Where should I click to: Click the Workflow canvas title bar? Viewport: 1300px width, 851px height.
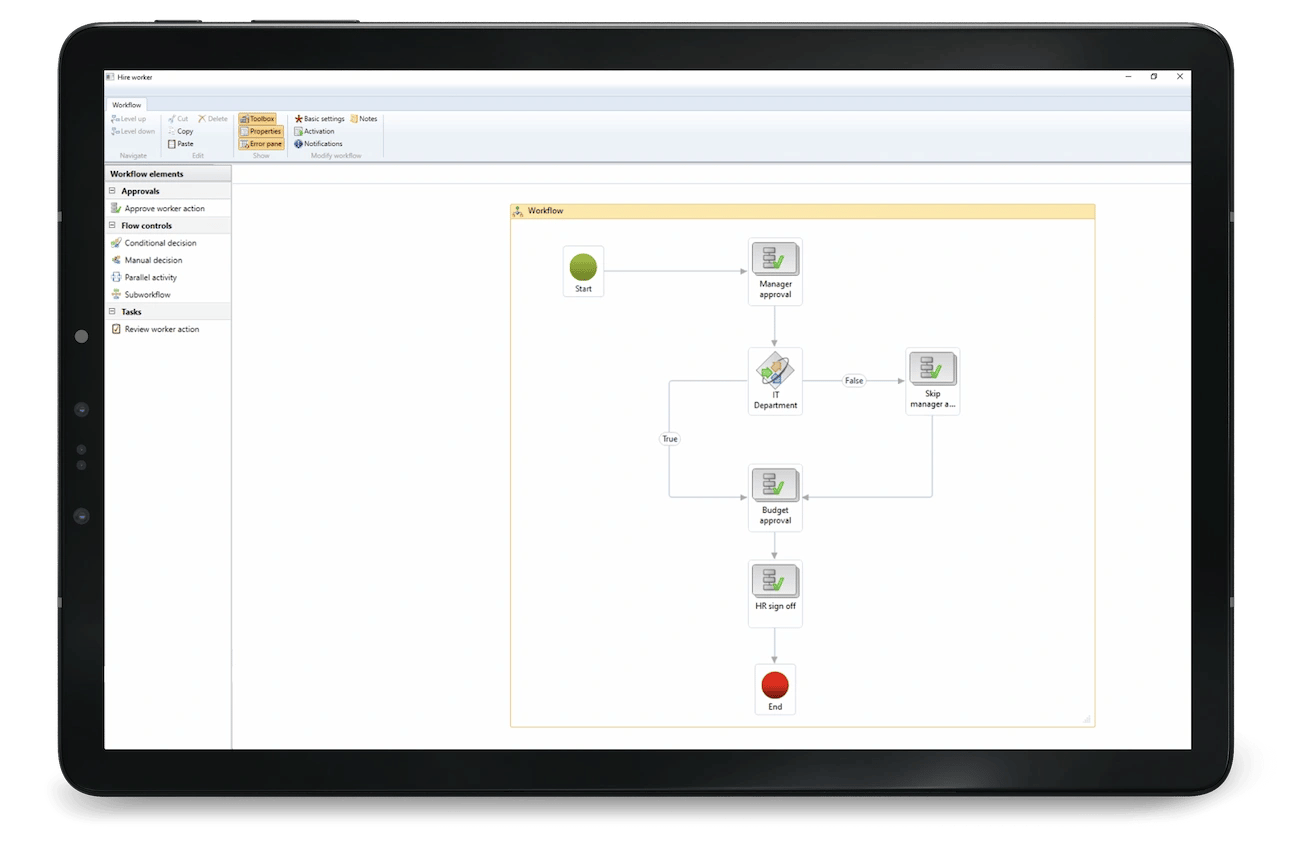pos(802,211)
